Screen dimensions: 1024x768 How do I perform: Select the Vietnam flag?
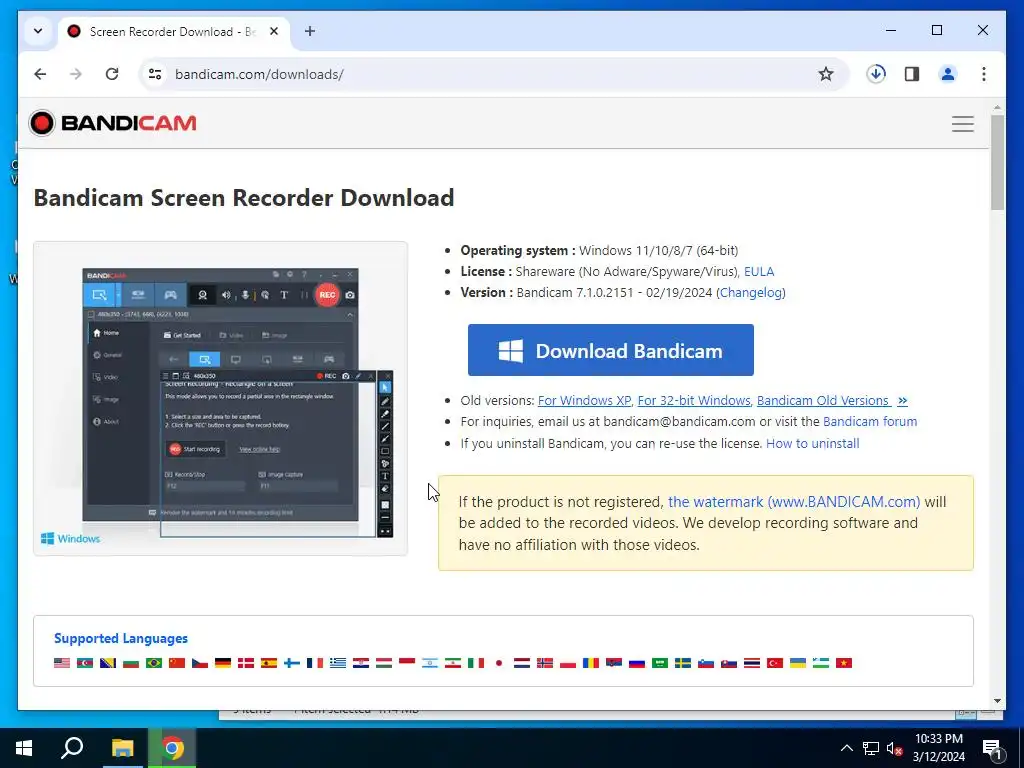click(x=844, y=663)
